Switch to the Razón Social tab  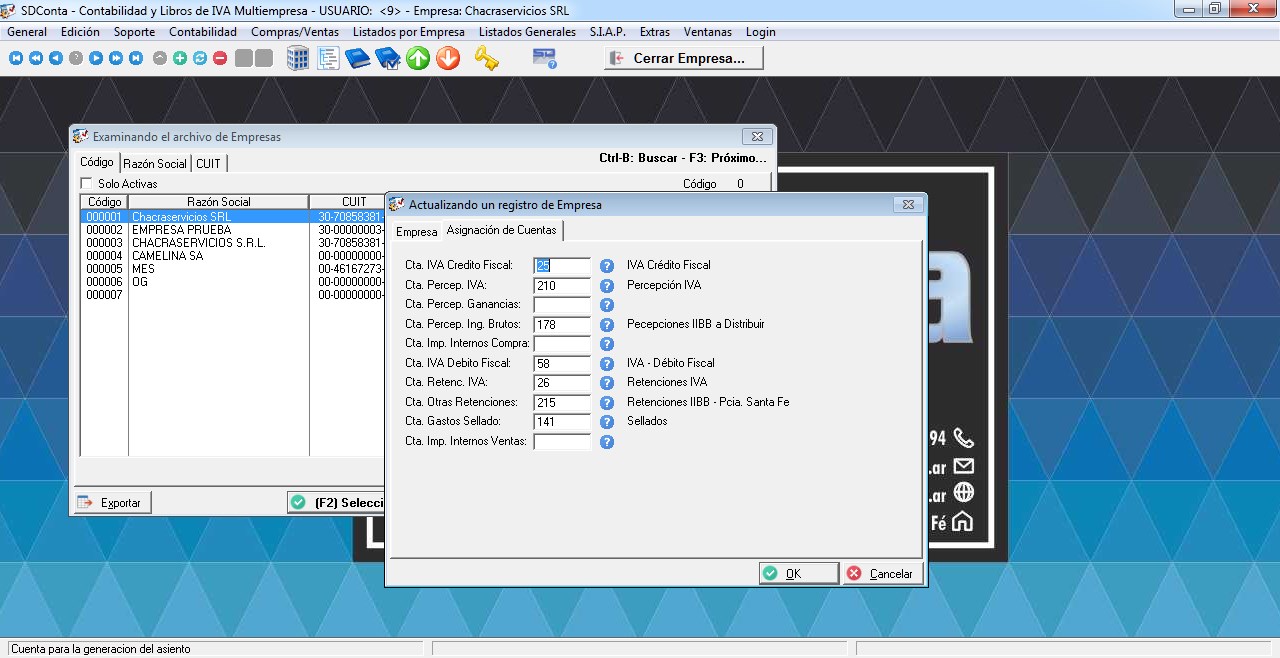[x=155, y=164]
